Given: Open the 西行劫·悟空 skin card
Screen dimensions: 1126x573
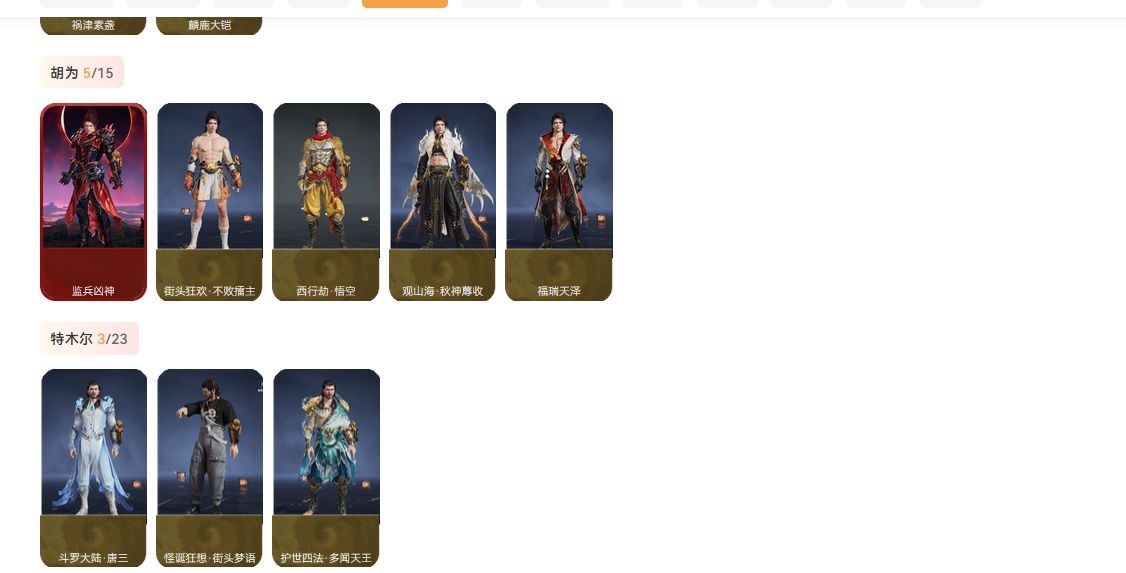Looking at the screenshot, I should click(x=326, y=202).
